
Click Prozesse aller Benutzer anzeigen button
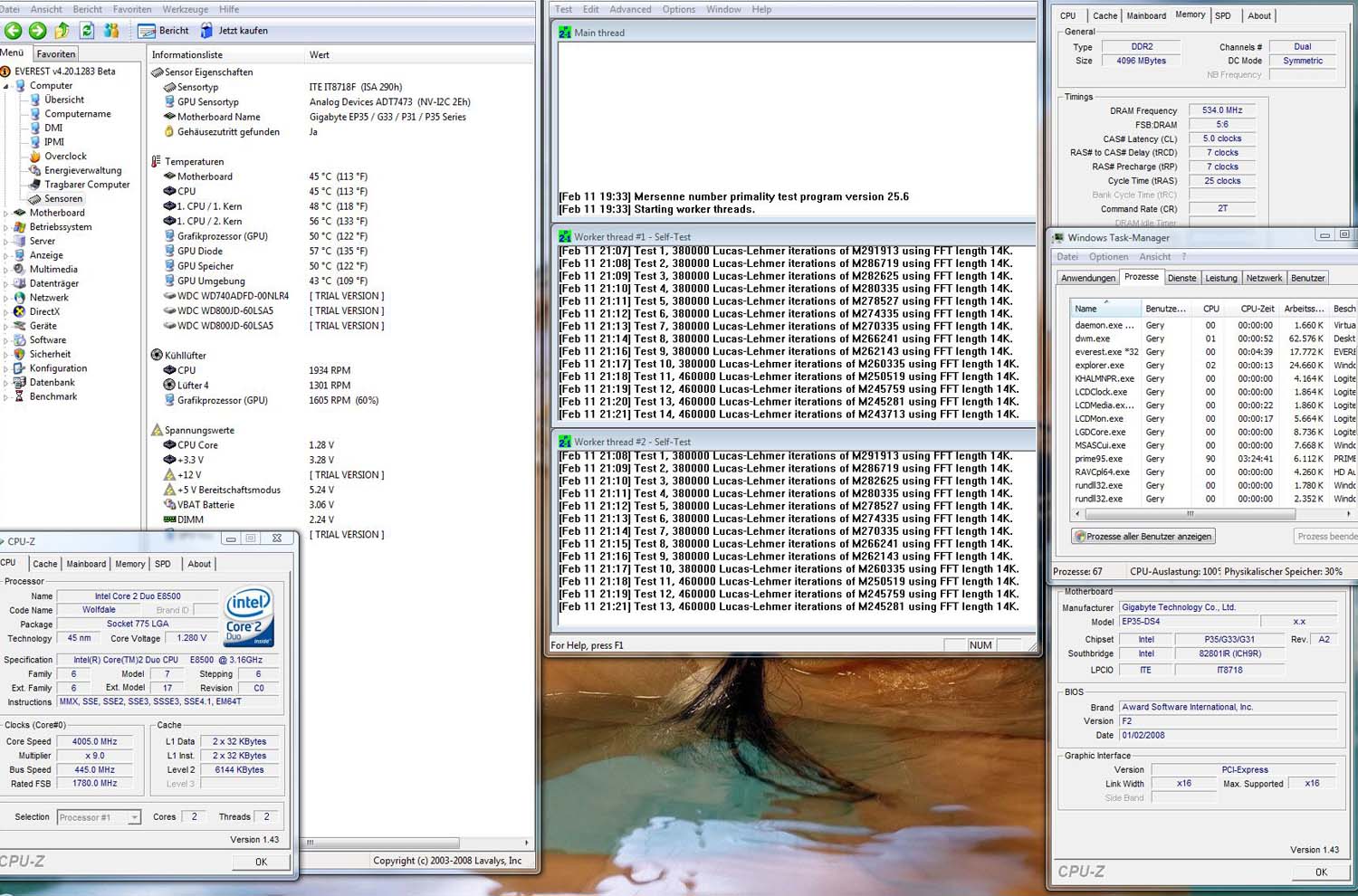(x=1143, y=537)
